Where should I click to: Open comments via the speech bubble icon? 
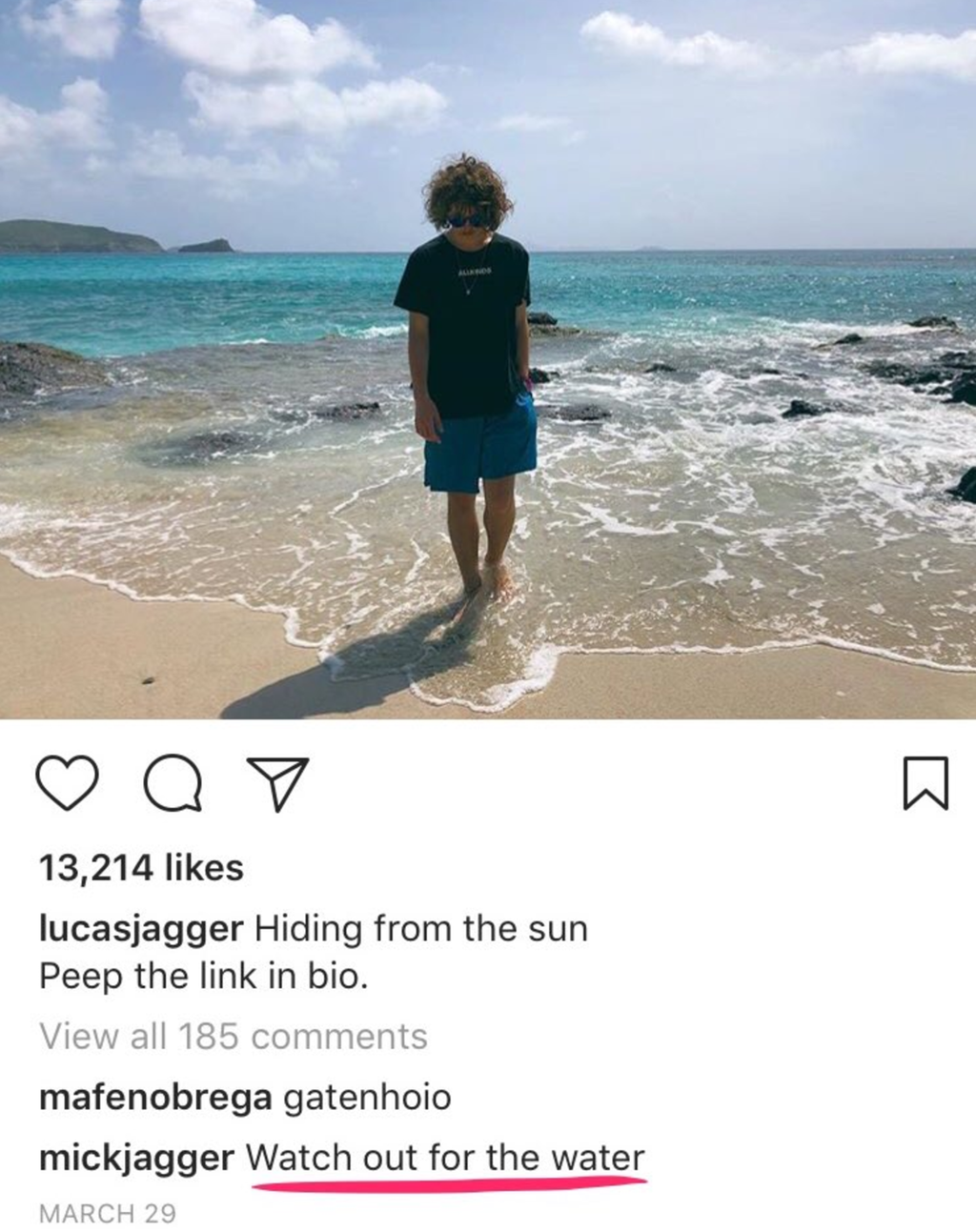pyautogui.click(x=172, y=784)
